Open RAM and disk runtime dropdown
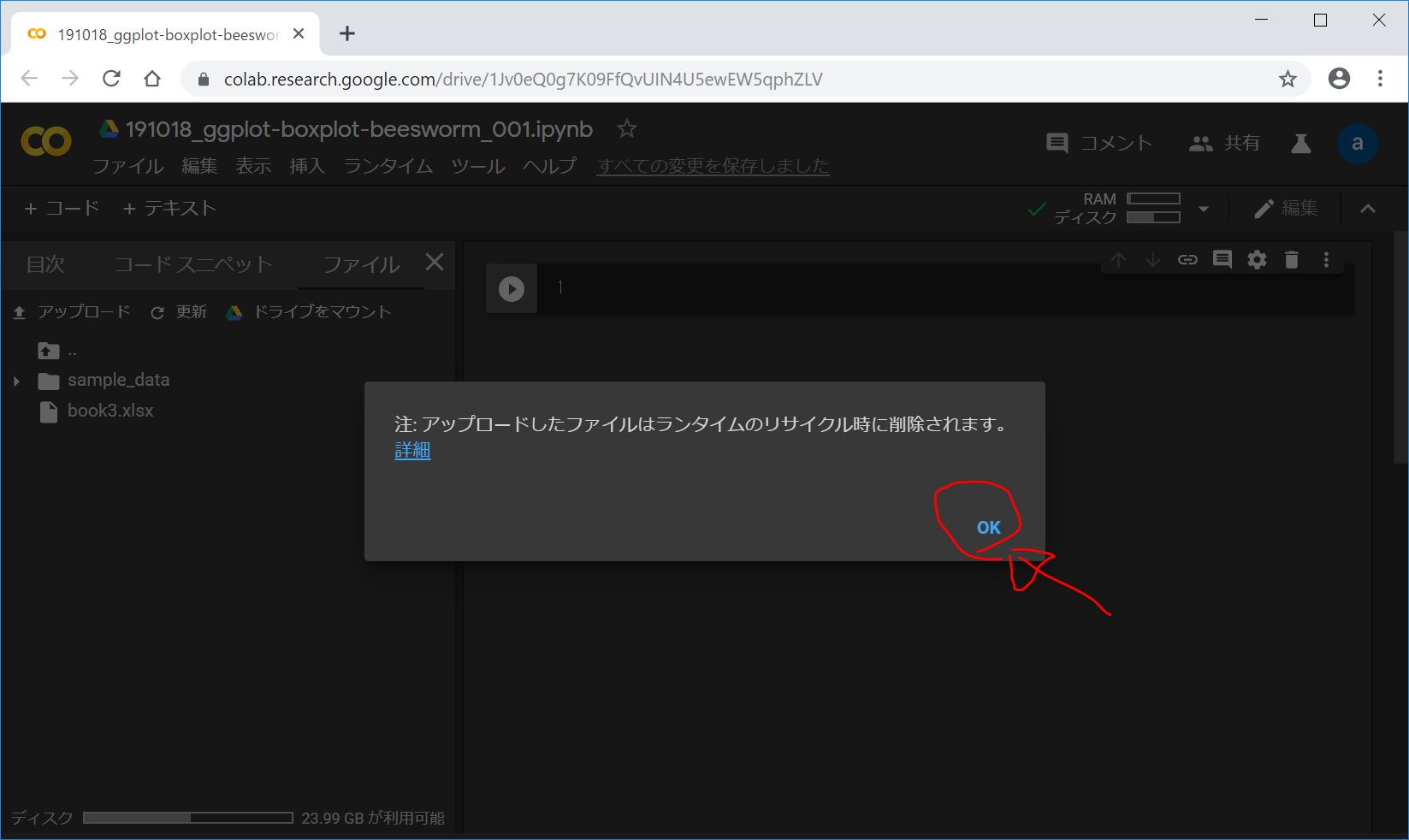 pos(1204,209)
